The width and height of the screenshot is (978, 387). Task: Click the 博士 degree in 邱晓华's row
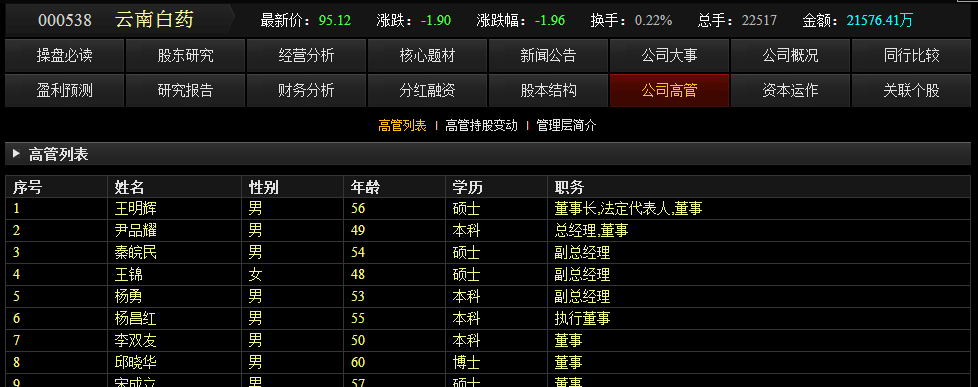coord(467,362)
